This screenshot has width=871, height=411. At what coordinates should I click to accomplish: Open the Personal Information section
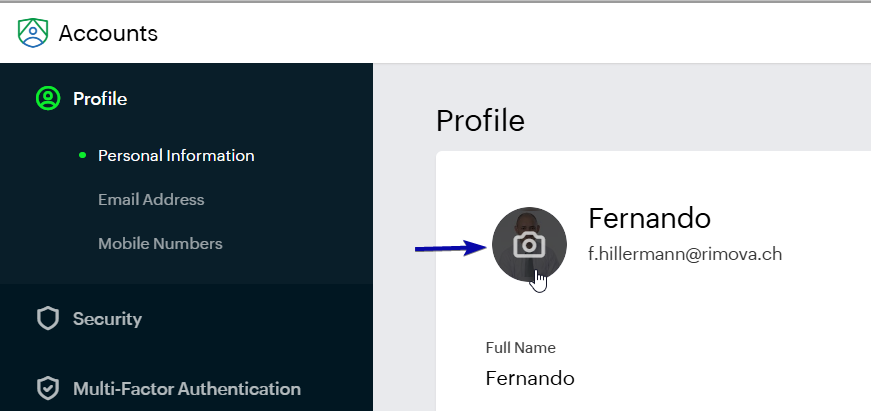(x=176, y=156)
